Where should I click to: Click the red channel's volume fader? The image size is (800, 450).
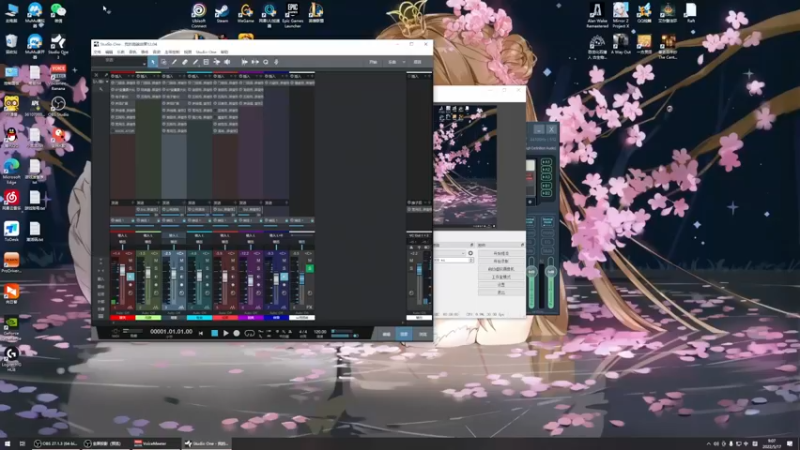pos(122,271)
